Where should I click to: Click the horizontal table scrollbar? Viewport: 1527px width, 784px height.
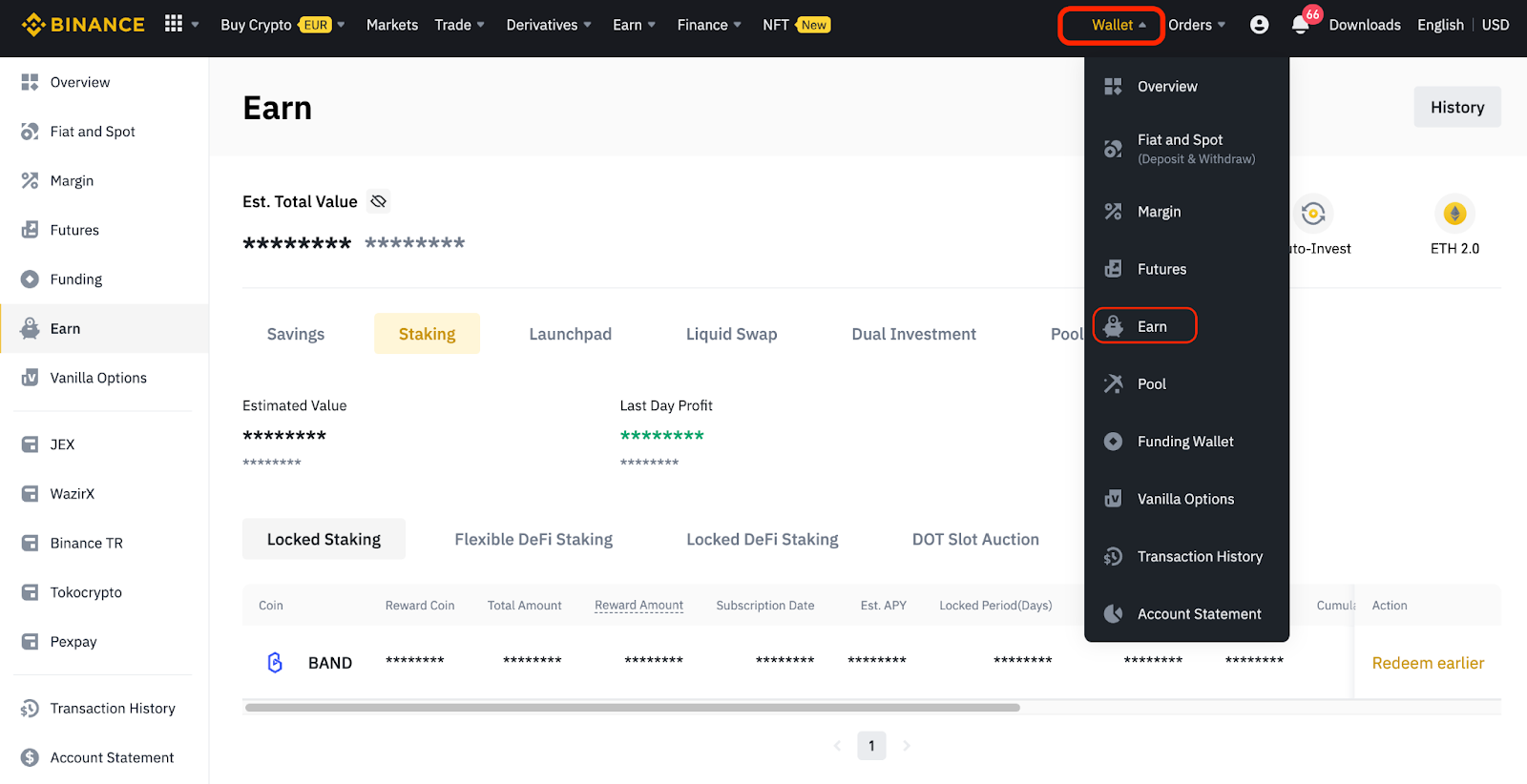click(x=632, y=708)
